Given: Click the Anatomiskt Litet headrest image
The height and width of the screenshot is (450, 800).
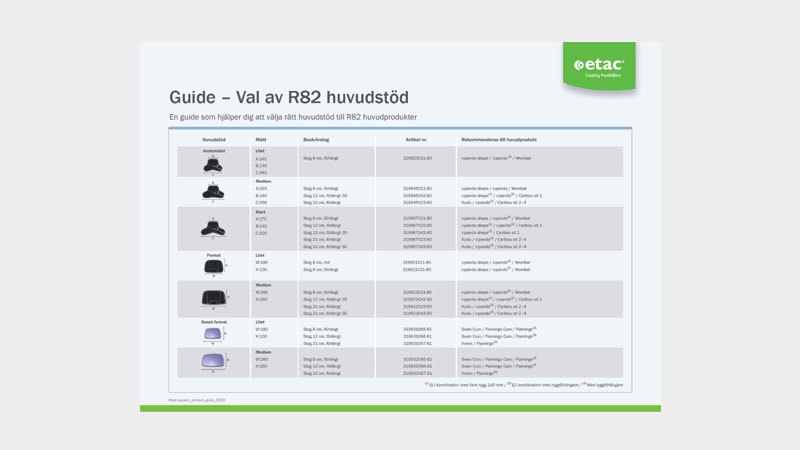Looking at the screenshot, I should click(213, 165).
